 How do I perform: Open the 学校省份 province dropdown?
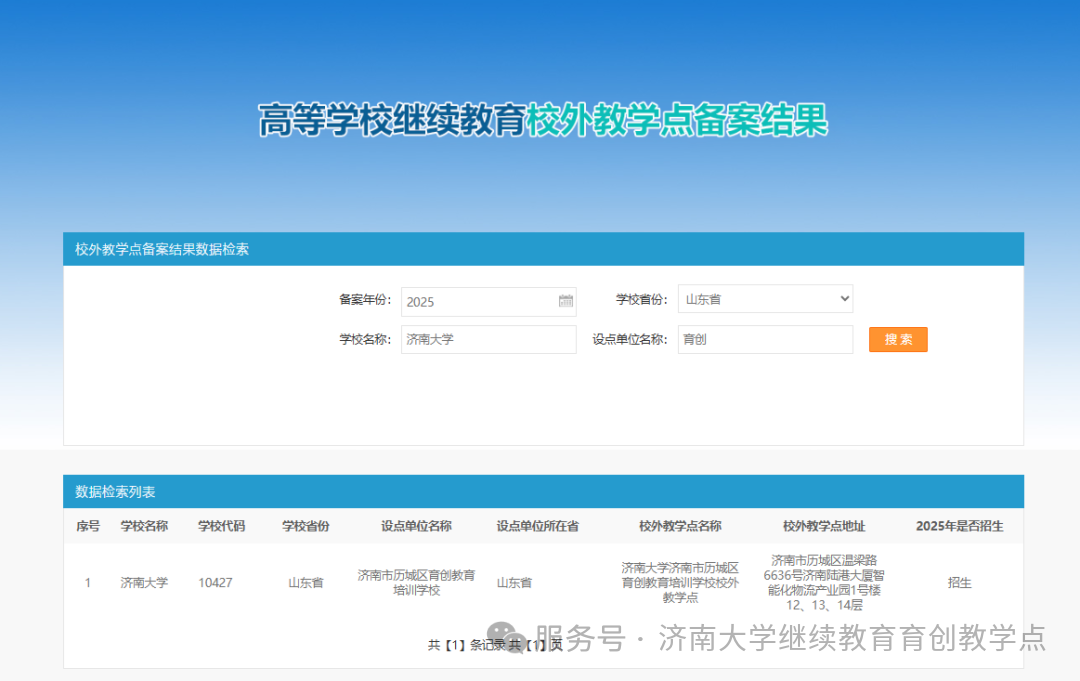[765, 298]
